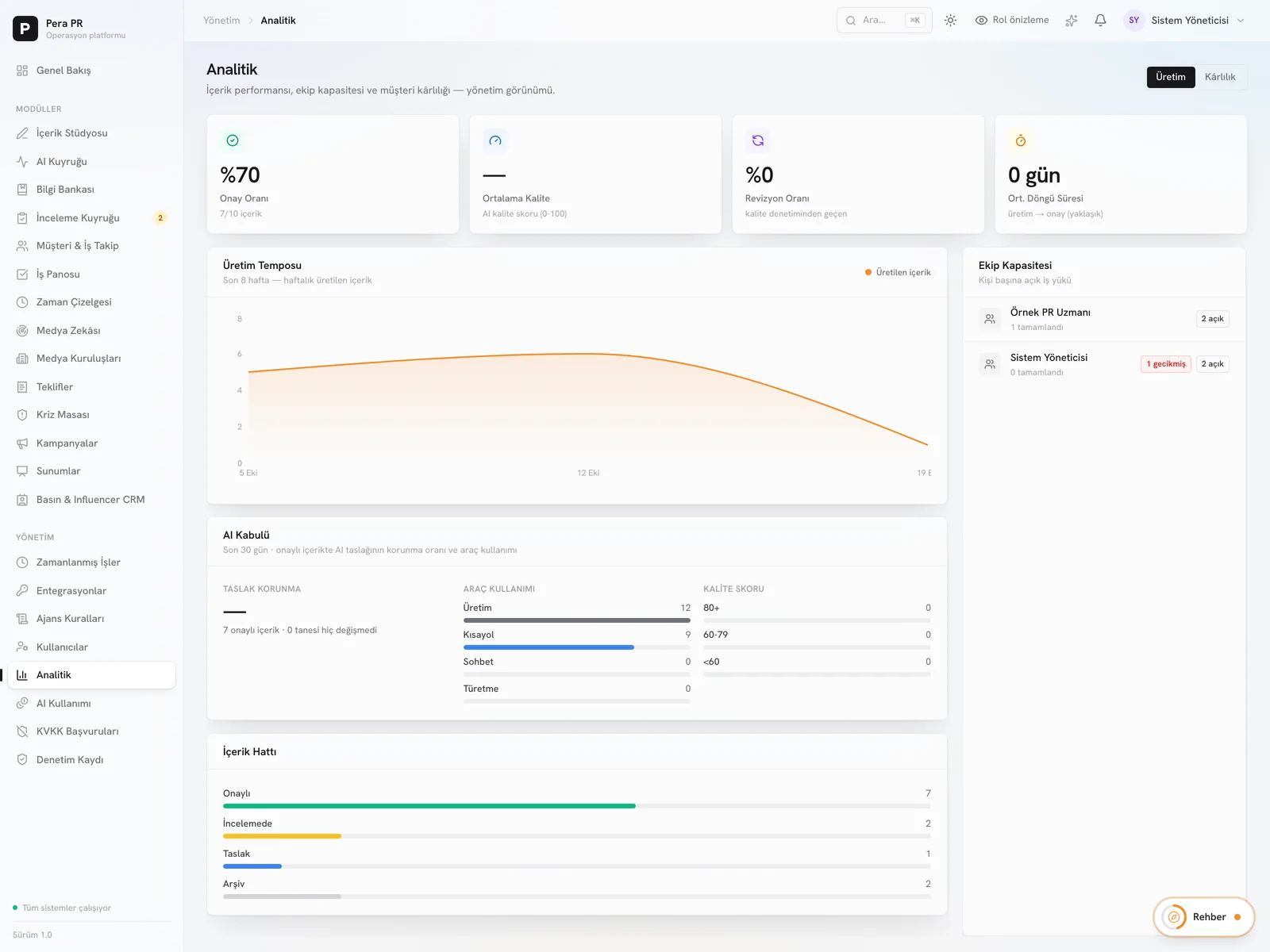Click the Pera PR logo
The height and width of the screenshot is (952, 1270).
(x=25, y=29)
